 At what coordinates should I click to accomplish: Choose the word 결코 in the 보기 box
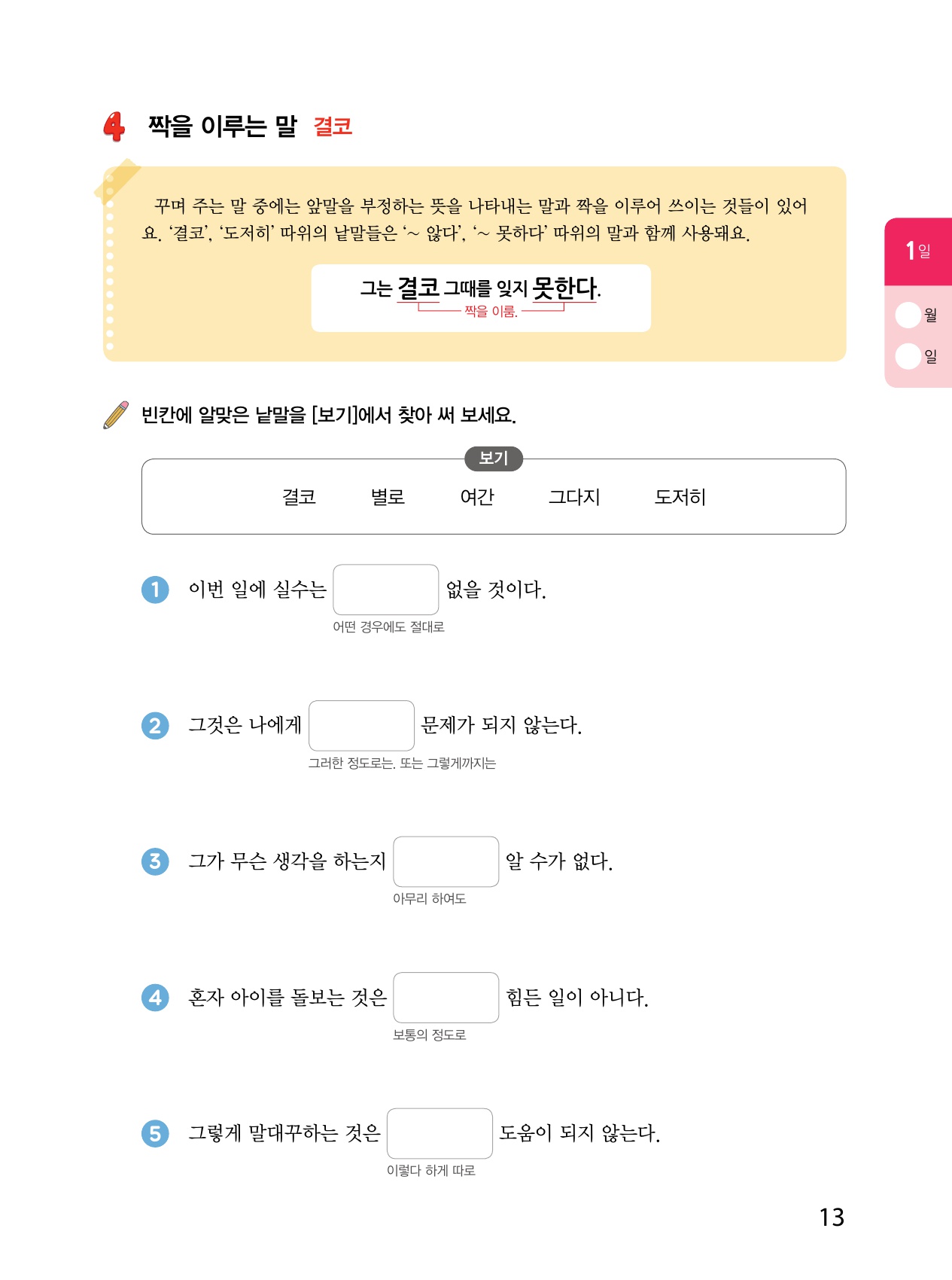(x=299, y=497)
